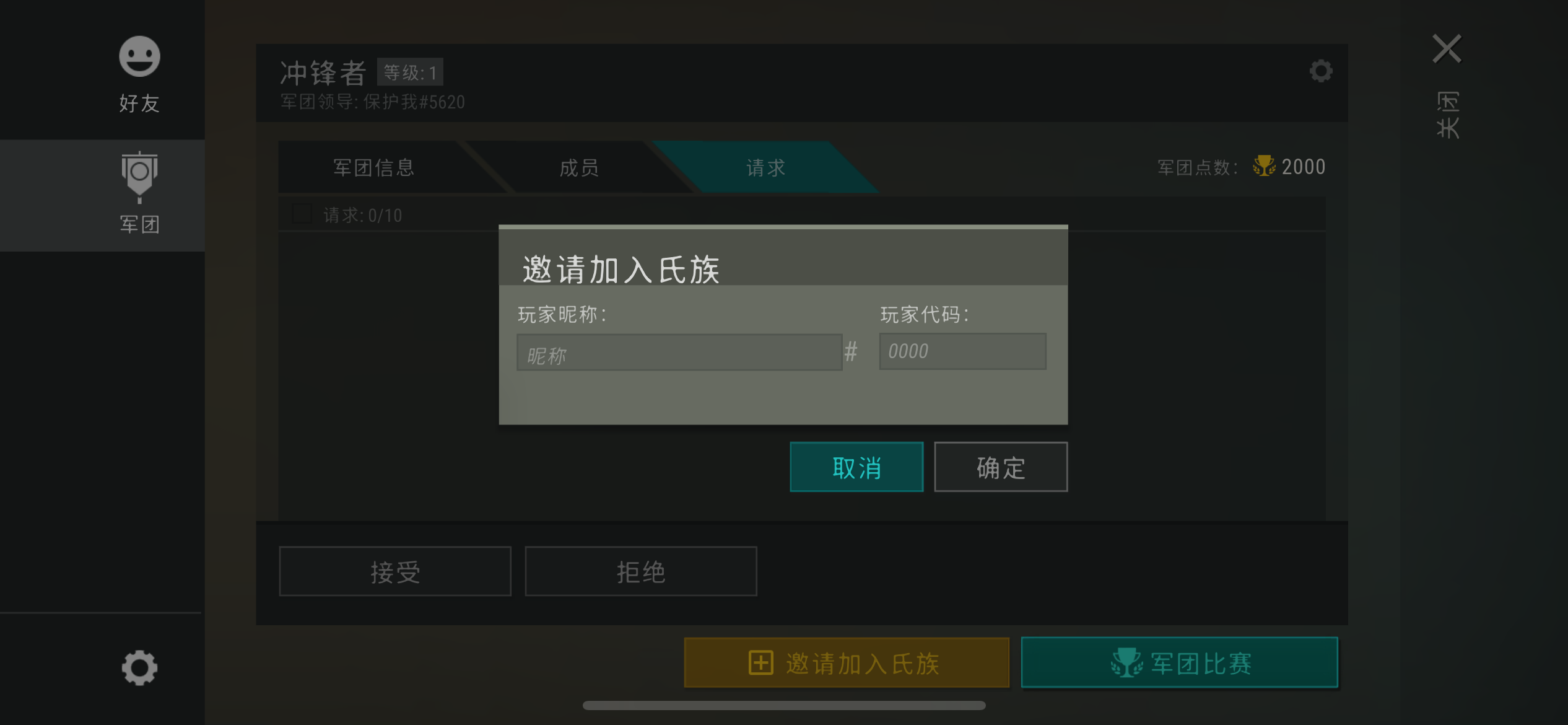
Task: Click the 拒绝 reject button
Action: 641,571
